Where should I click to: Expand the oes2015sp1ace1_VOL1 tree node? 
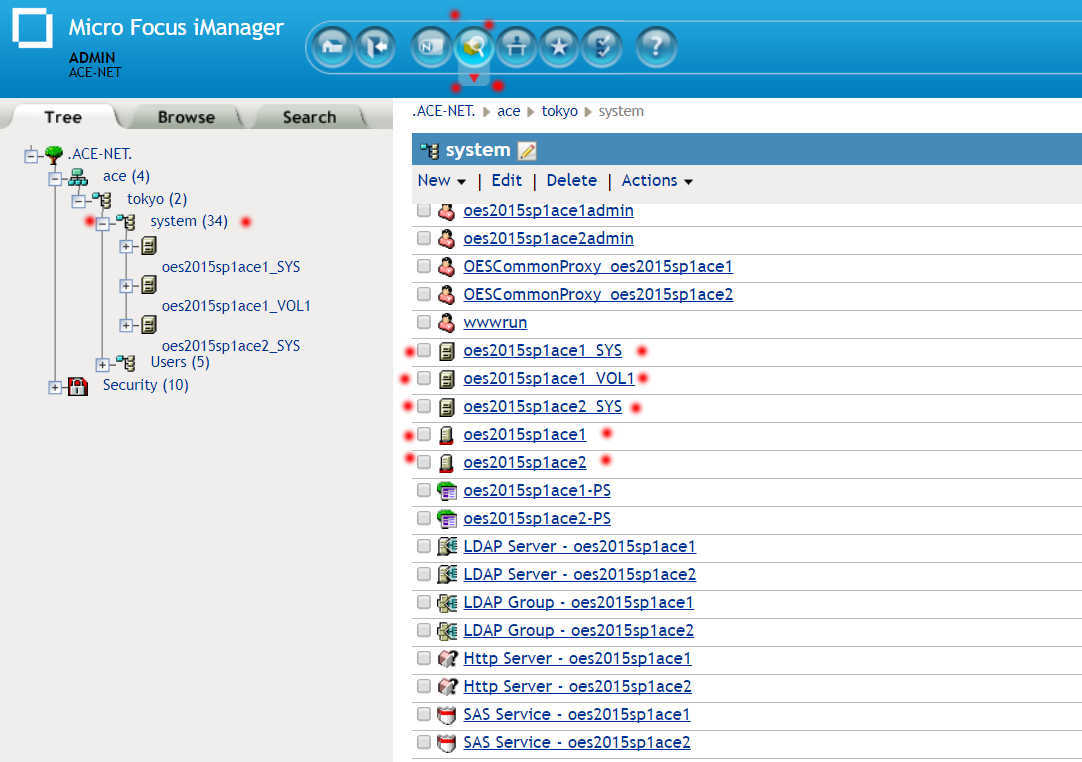pyautogui.click(x=126, y=286)
